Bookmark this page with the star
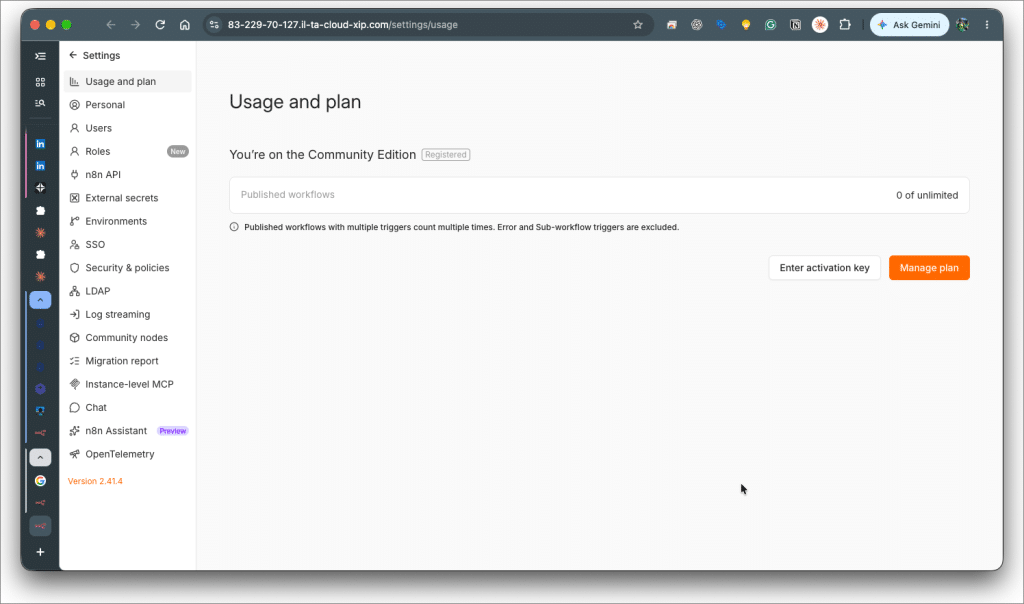Image resolution: width=1024 pixels, height=604 pixels. click(x=637, y=25)
